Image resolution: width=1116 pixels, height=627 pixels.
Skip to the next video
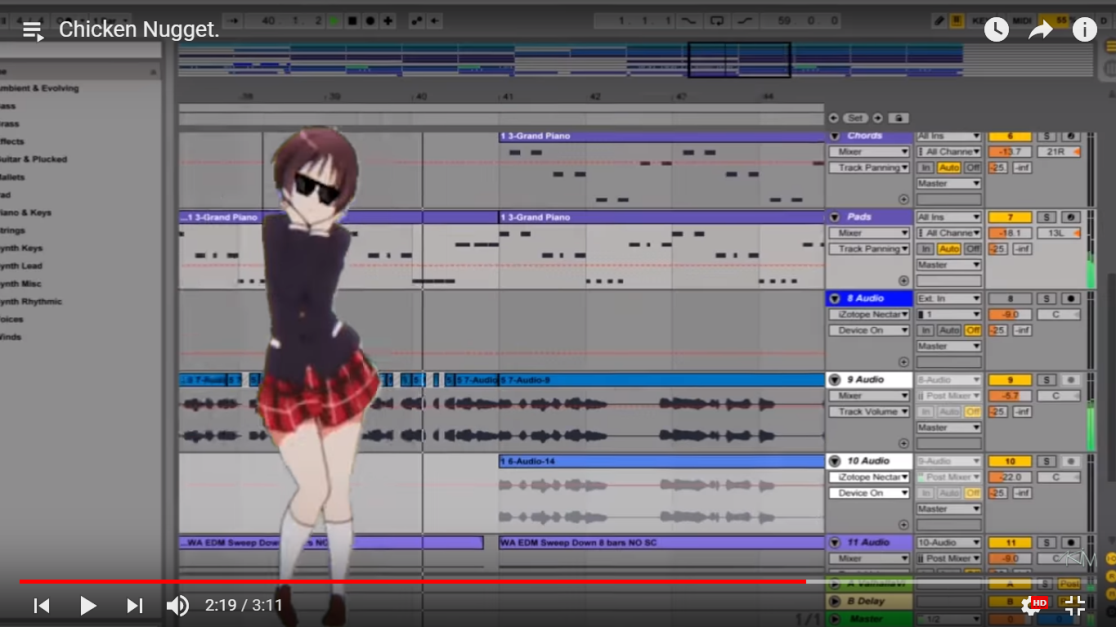[x=134, y=605]
